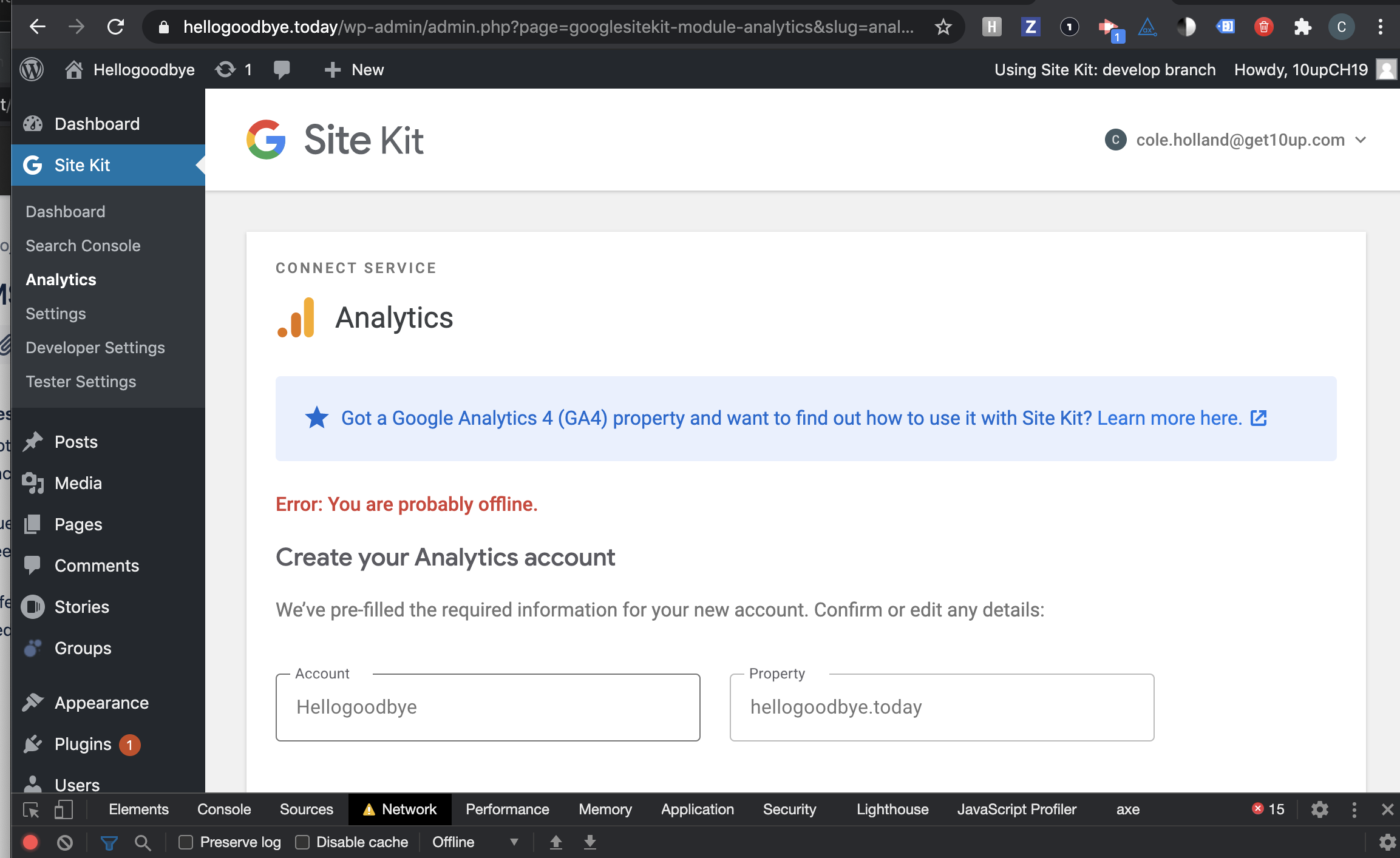Open the WordPress logo menu

(x=32, y=69)
